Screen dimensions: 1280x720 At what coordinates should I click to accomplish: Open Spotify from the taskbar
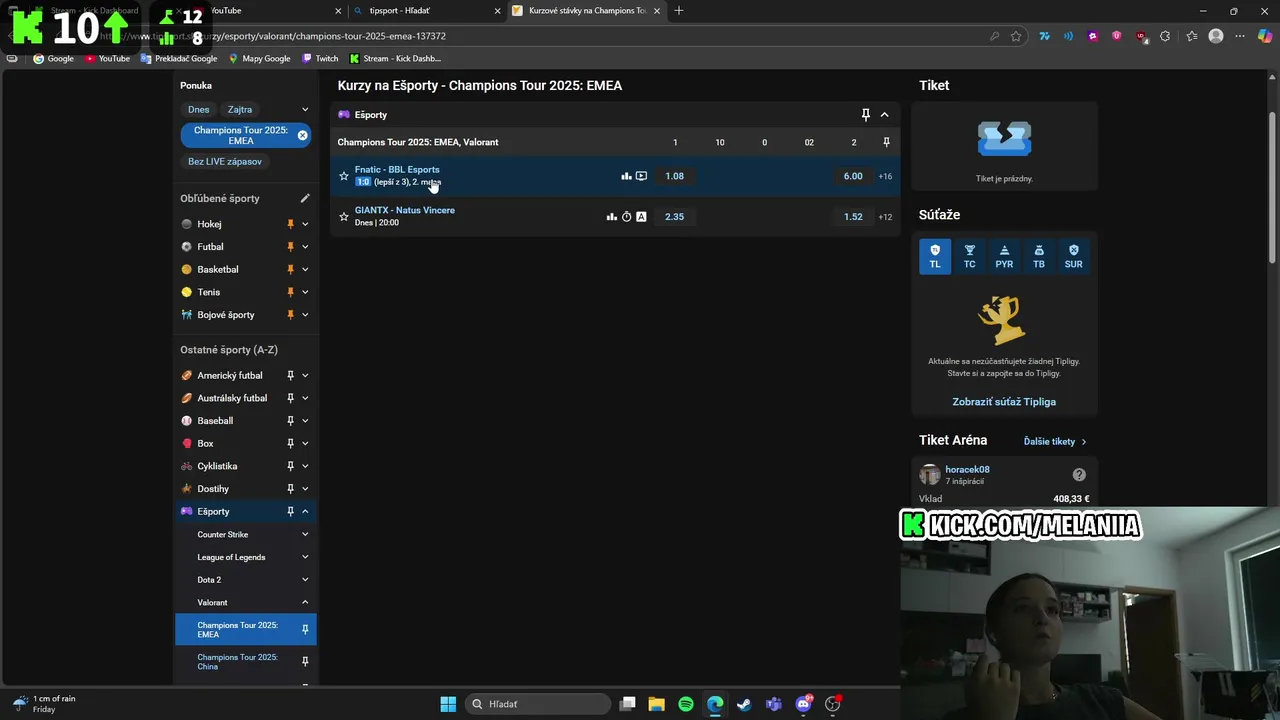click(x=686, y=704)
